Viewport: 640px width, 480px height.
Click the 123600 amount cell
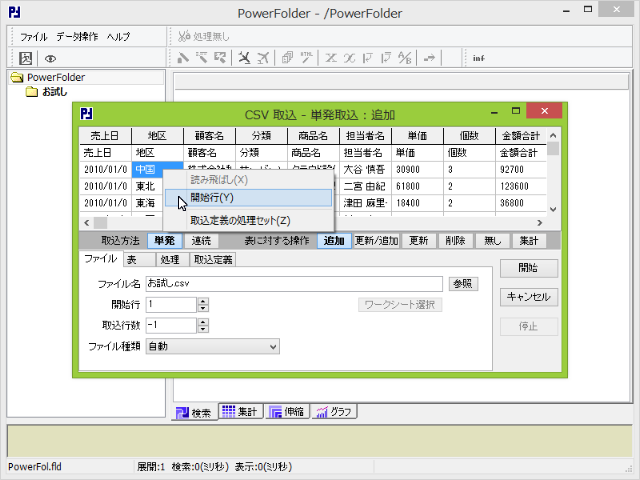(x=520, y=187)
